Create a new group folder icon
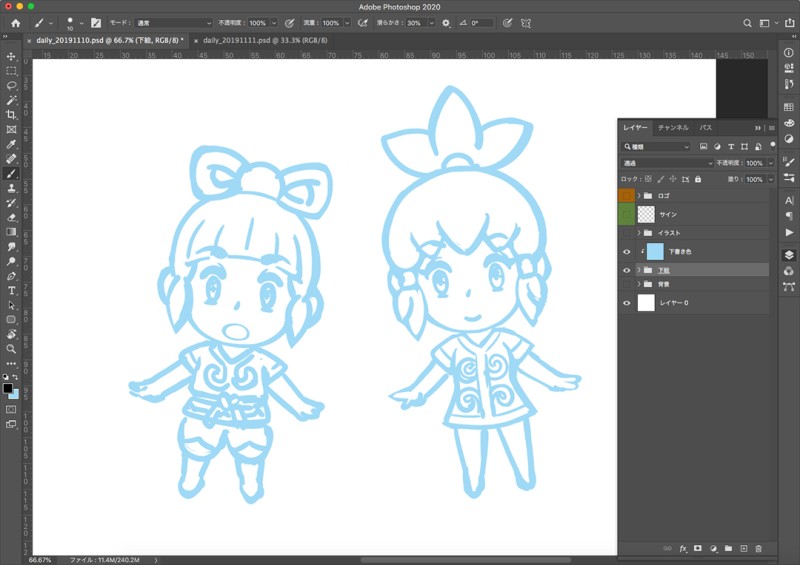 [x=729, y=549]
